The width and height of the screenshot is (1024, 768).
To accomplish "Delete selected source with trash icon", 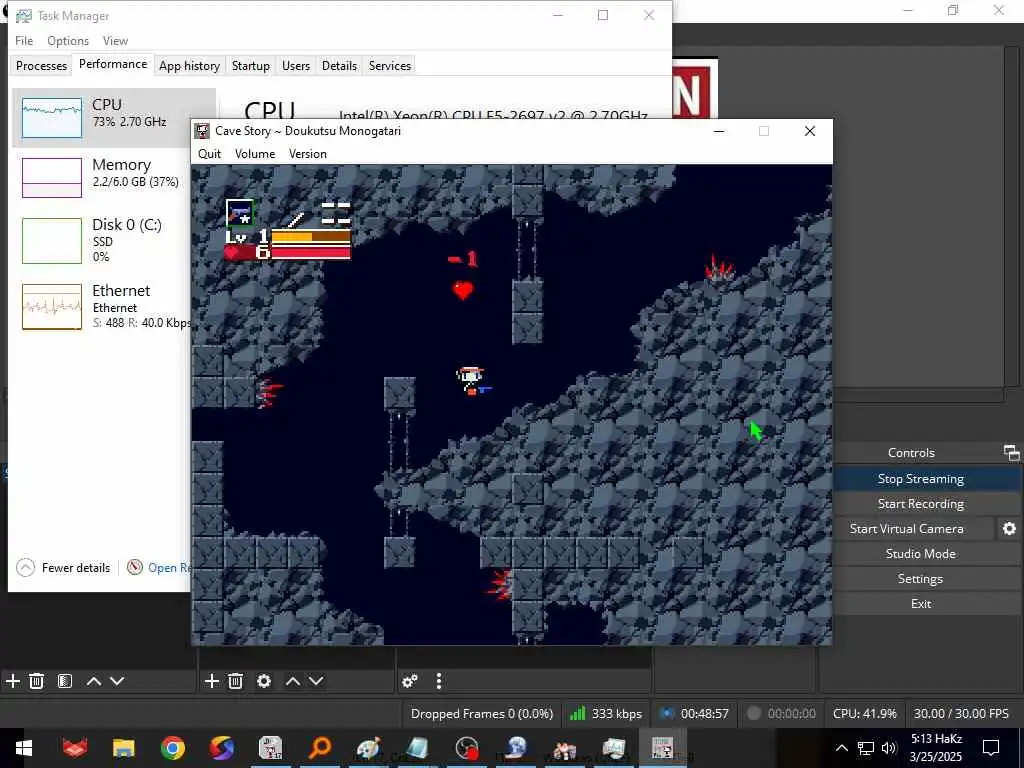I will (x=236, y=681).
